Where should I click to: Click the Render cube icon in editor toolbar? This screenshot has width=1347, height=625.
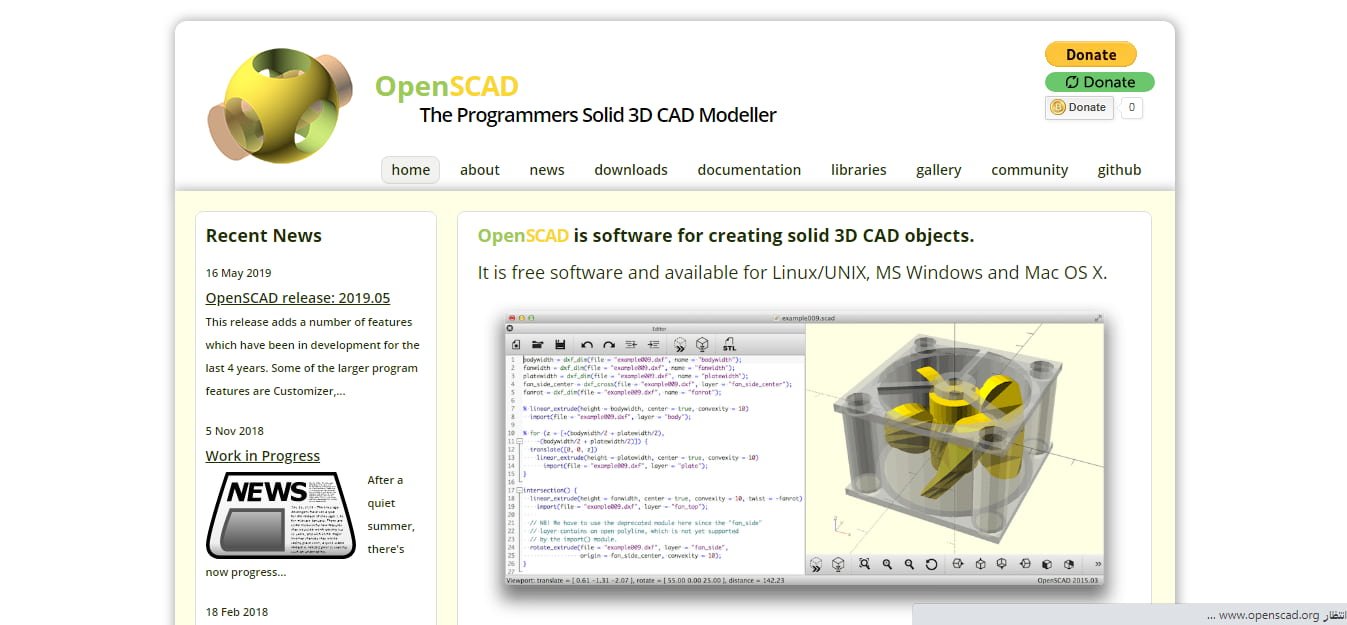[702, 344]
